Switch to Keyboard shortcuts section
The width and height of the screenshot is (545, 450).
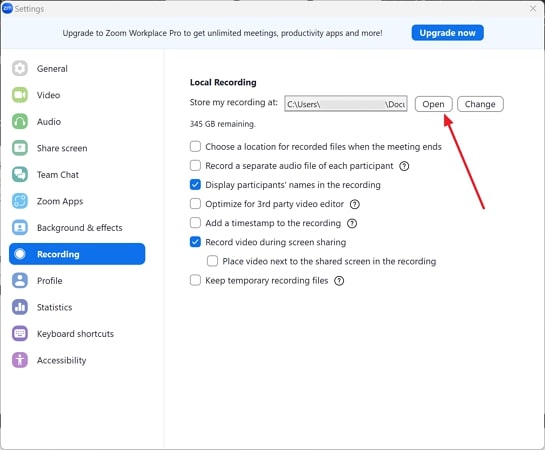coord(77,334)
